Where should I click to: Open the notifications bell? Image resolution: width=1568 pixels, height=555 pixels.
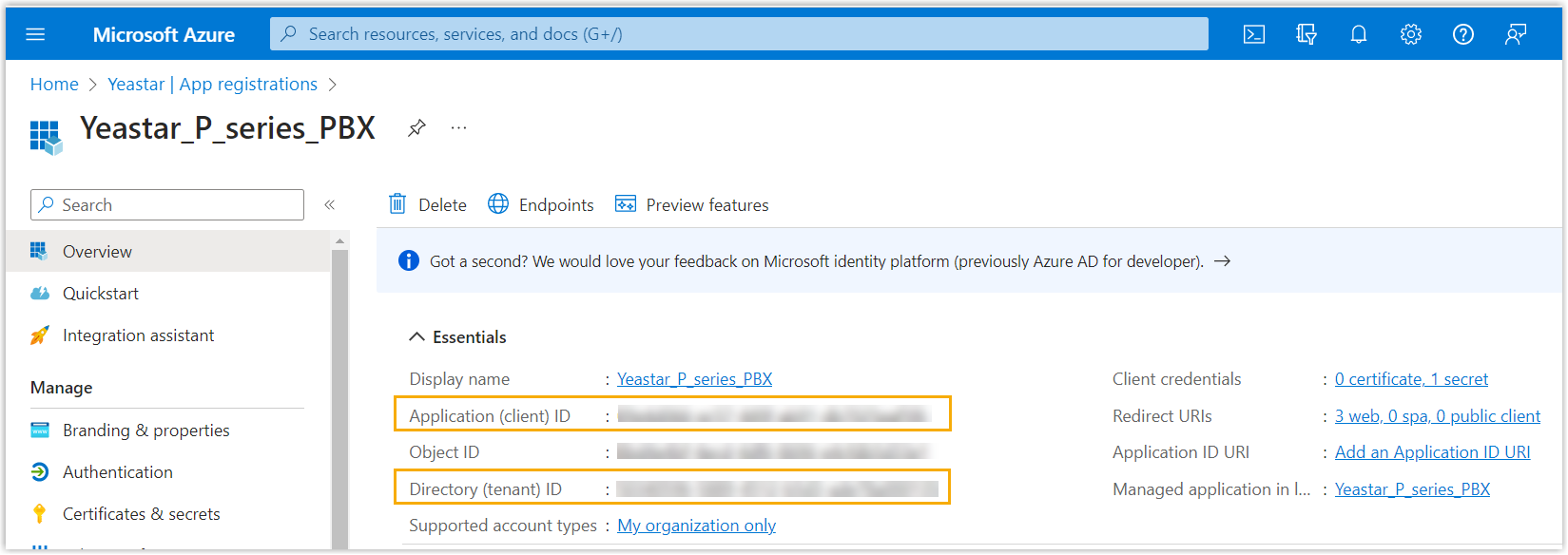click(1359, 34)
